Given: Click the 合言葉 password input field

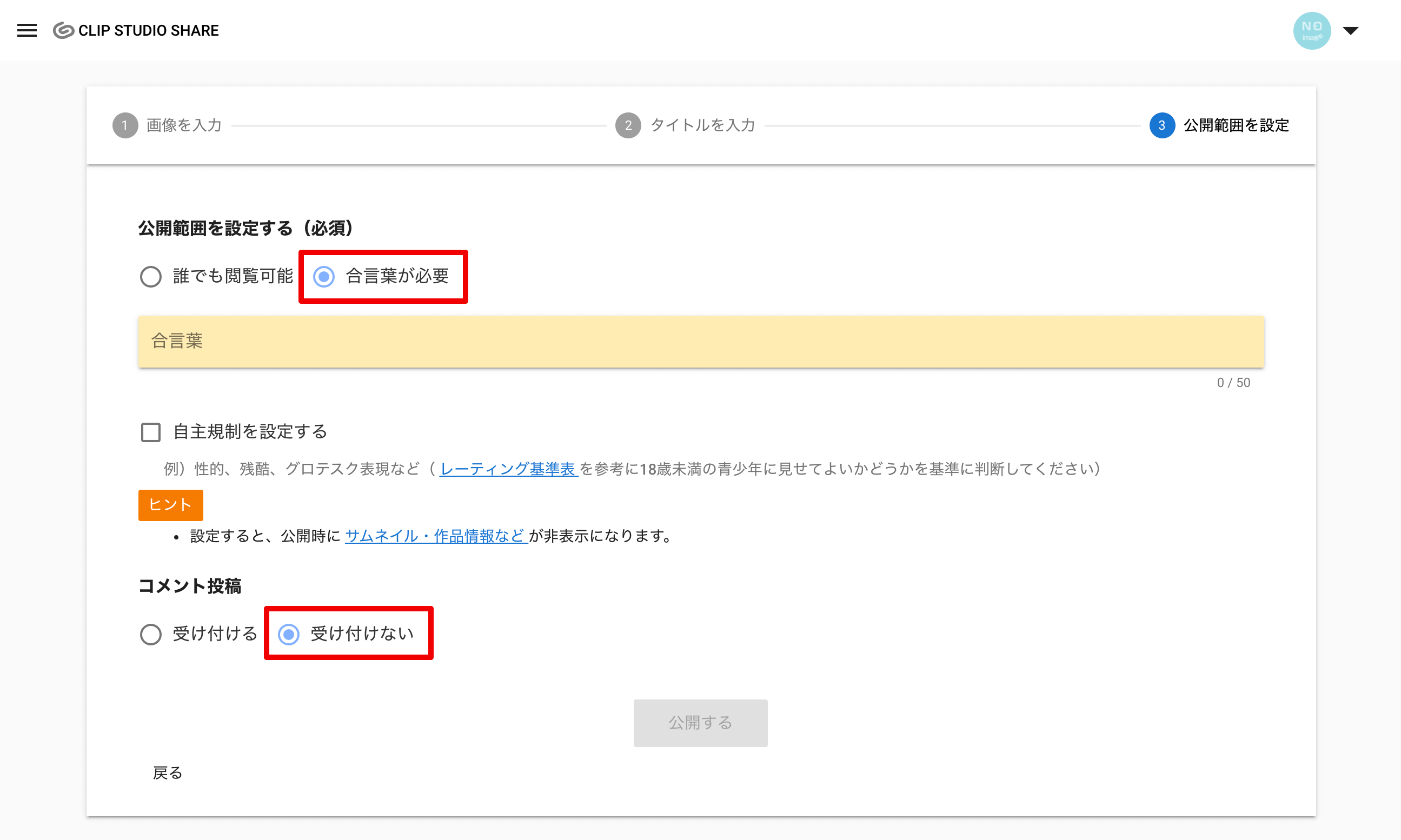Looking at the screenshot, I should 700,341.
